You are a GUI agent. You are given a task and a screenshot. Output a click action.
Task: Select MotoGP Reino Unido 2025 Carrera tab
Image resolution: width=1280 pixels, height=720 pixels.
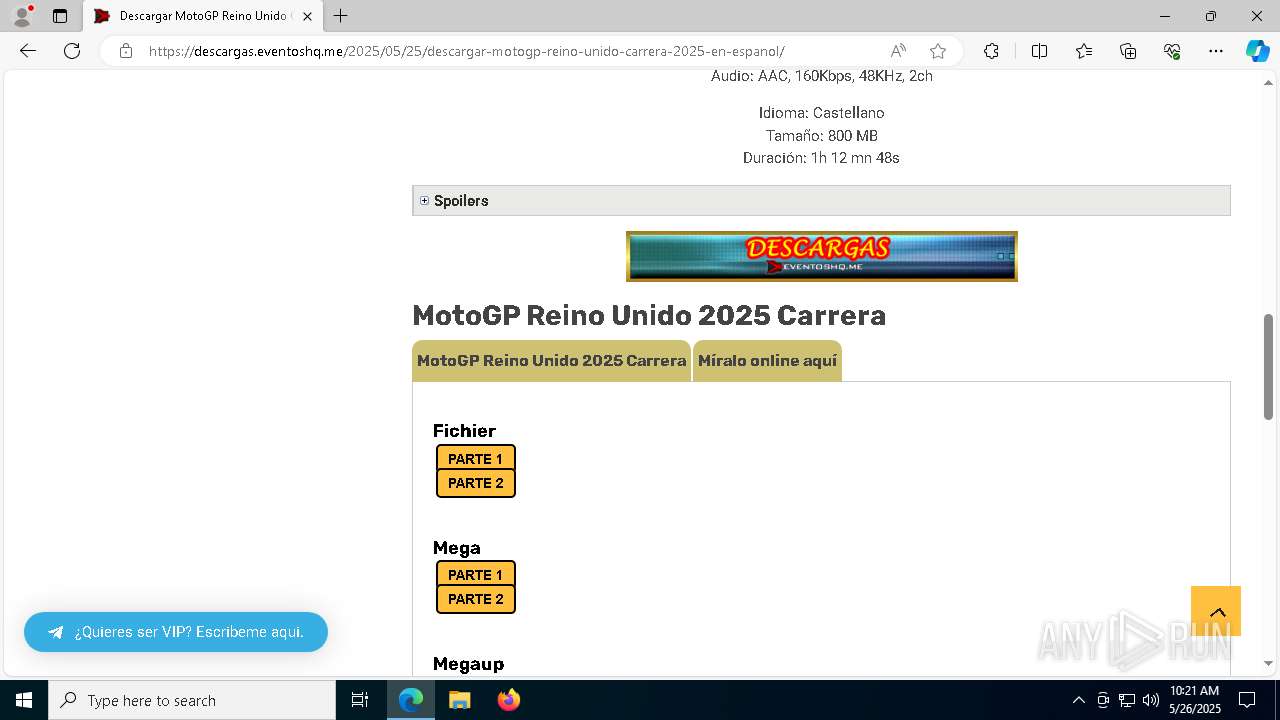[551, 361]
